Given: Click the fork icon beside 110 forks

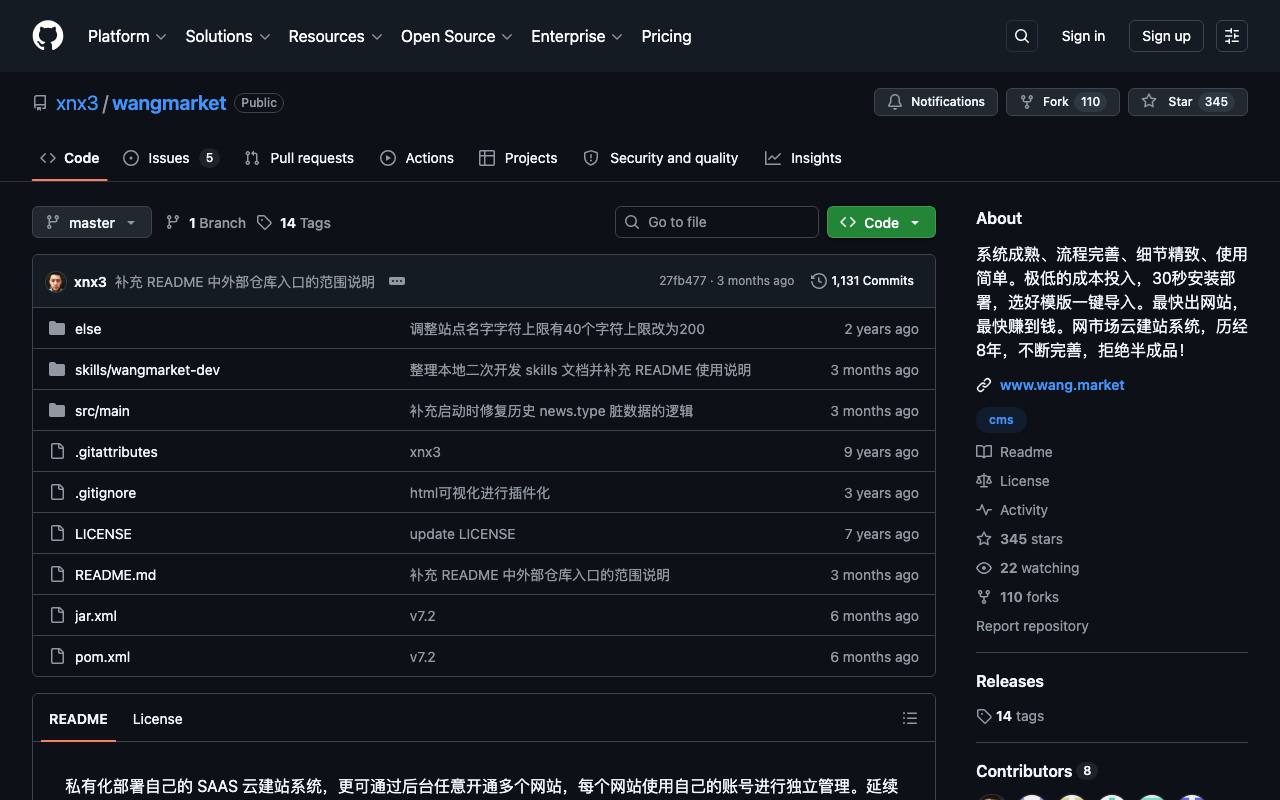Looking at the screenshot, I should point(984,597).
